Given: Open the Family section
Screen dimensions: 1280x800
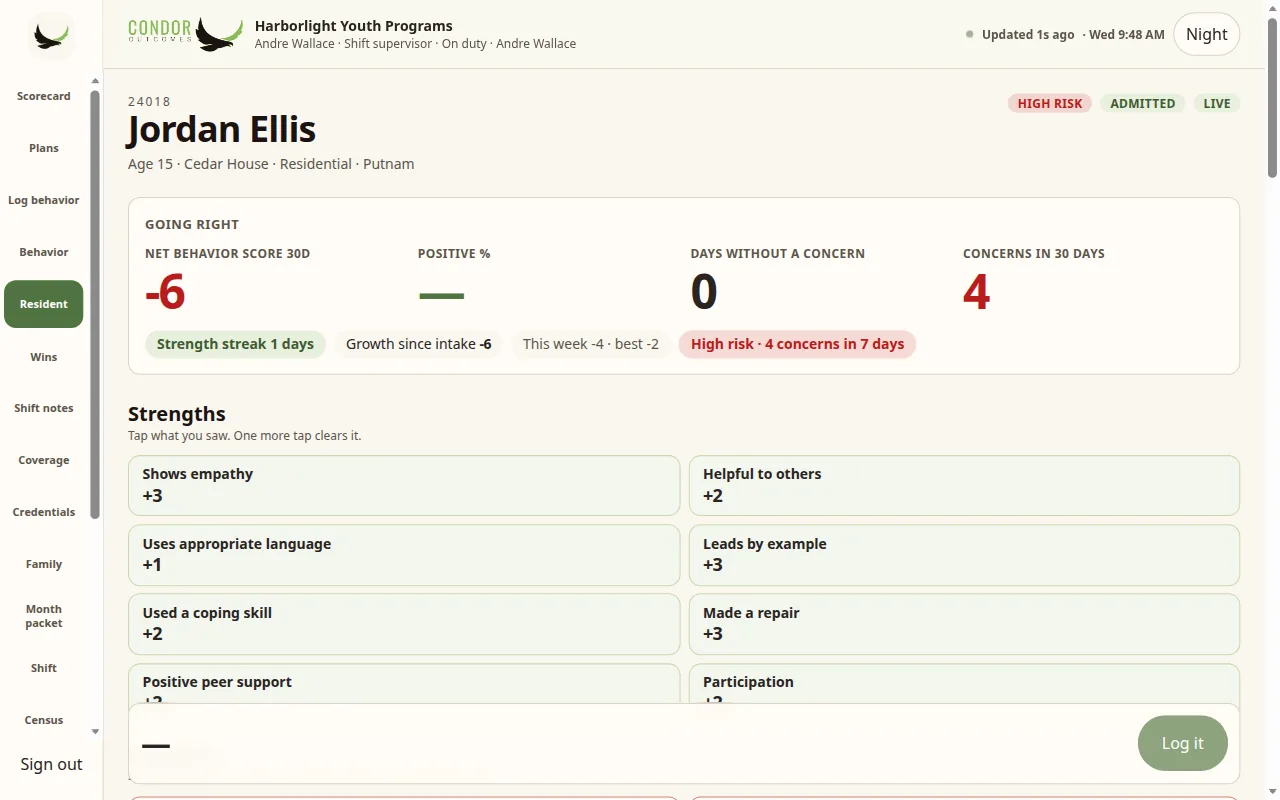Looking at the screenshot, I should point(44,564).
